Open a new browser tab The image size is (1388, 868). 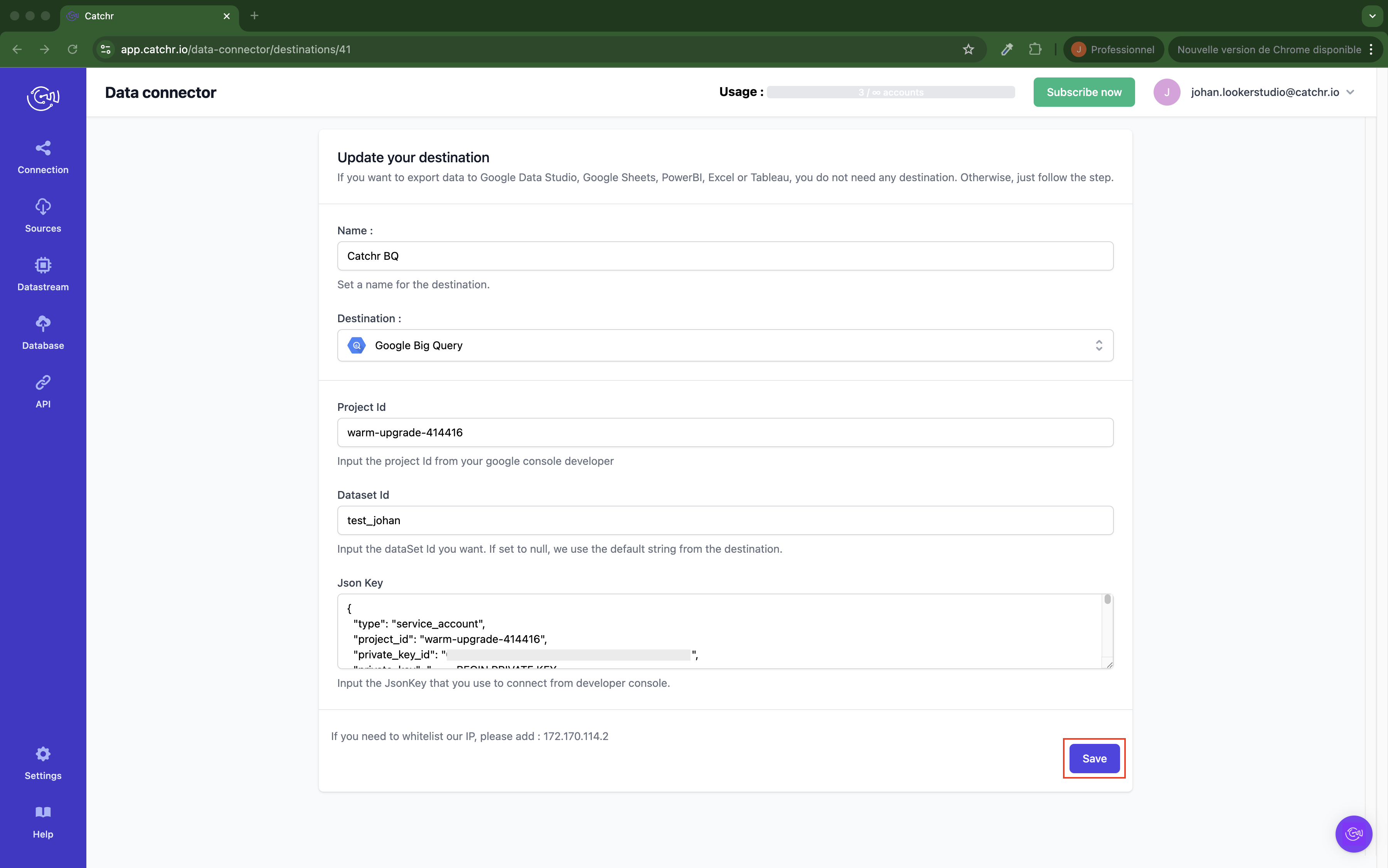click(x=254, y=15)
